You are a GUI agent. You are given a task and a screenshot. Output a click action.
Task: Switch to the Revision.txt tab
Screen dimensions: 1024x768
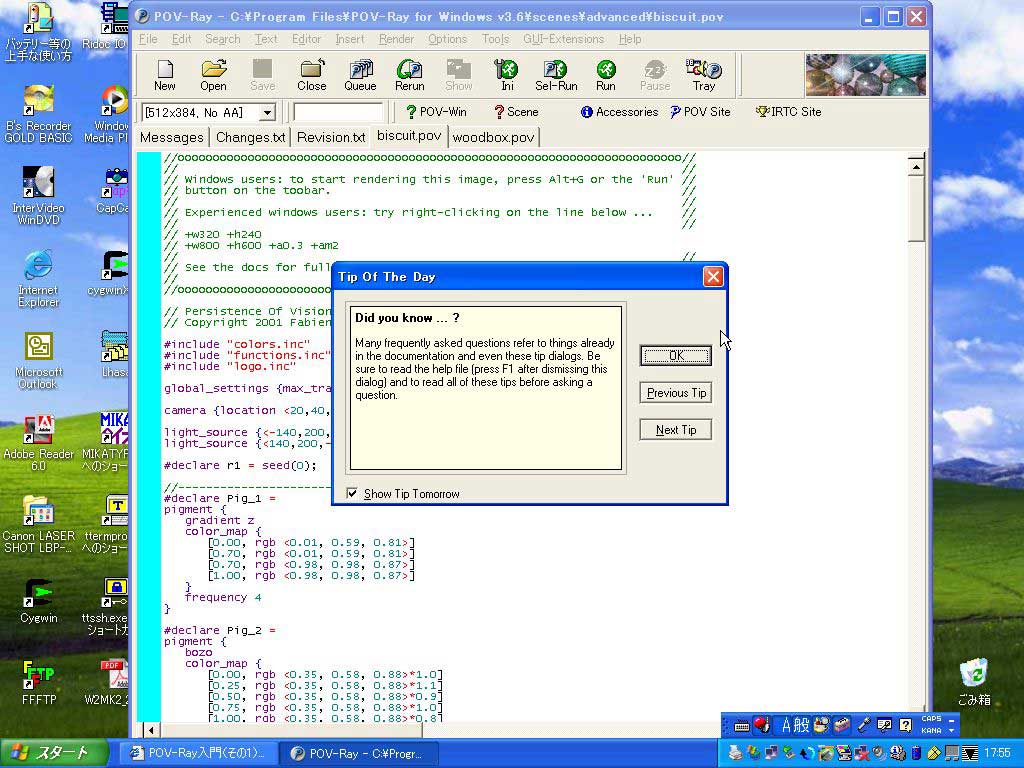(331, 137)
